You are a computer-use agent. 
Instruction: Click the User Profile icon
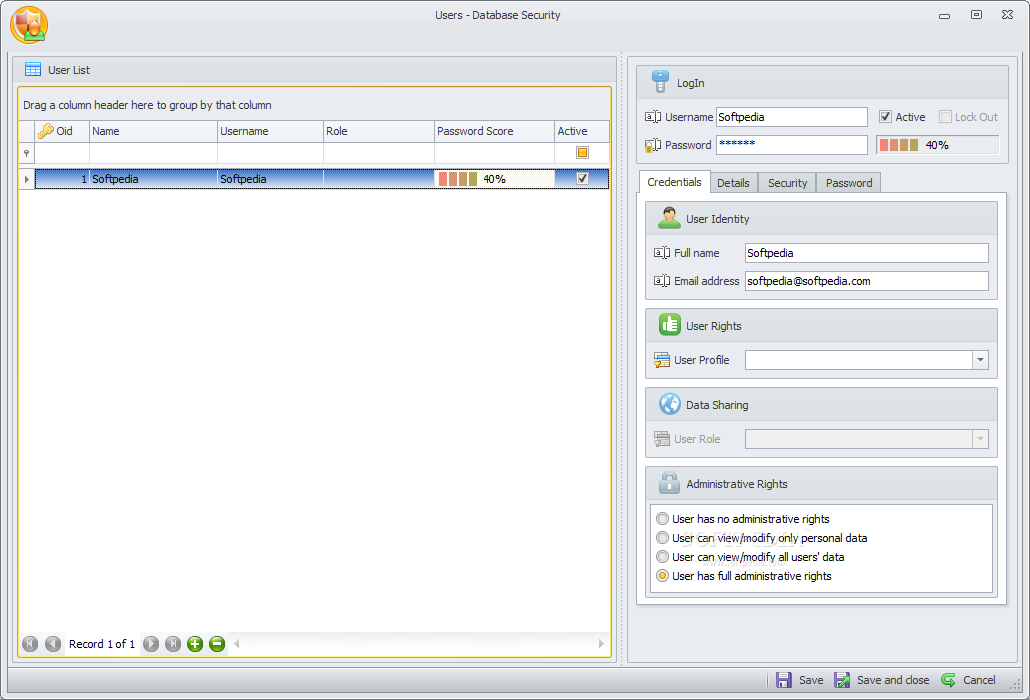point(661,360)
